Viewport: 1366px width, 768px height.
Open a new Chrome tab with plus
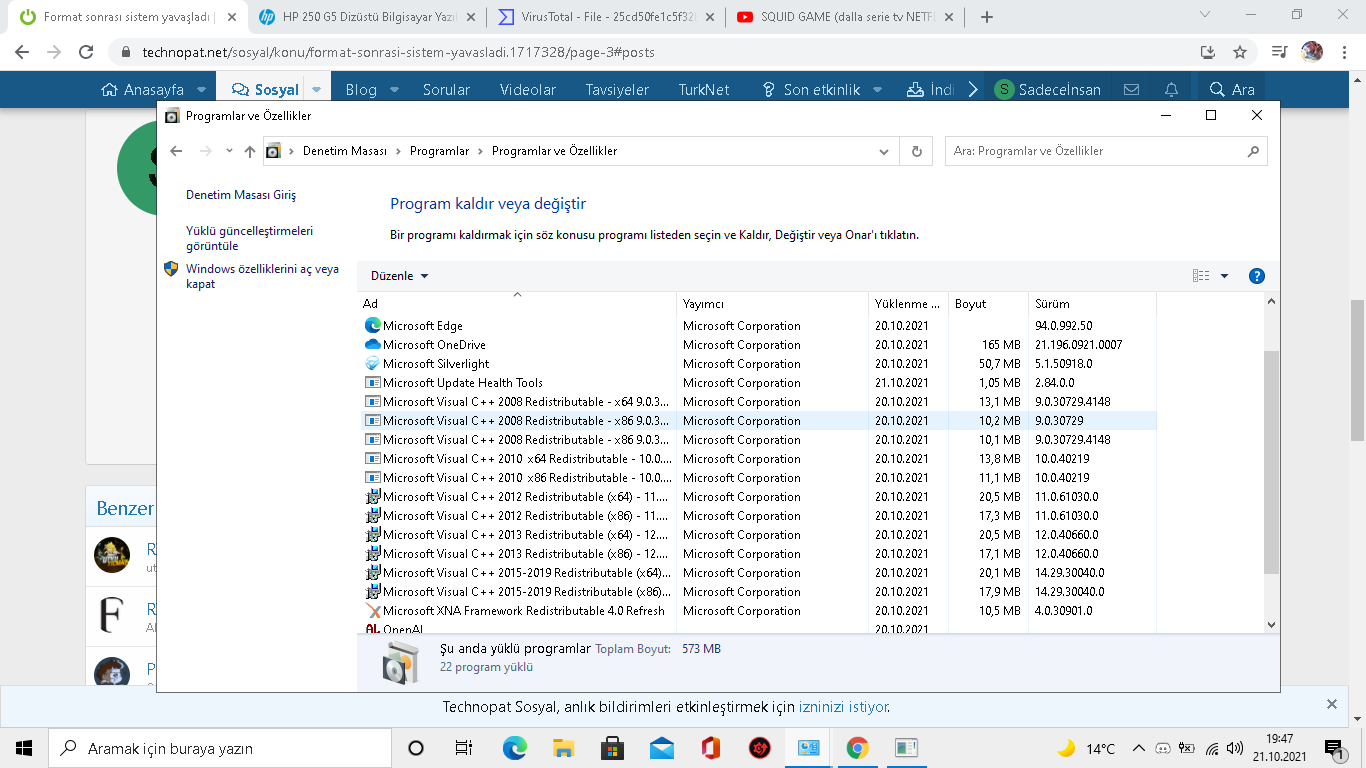tap(987, 17)
